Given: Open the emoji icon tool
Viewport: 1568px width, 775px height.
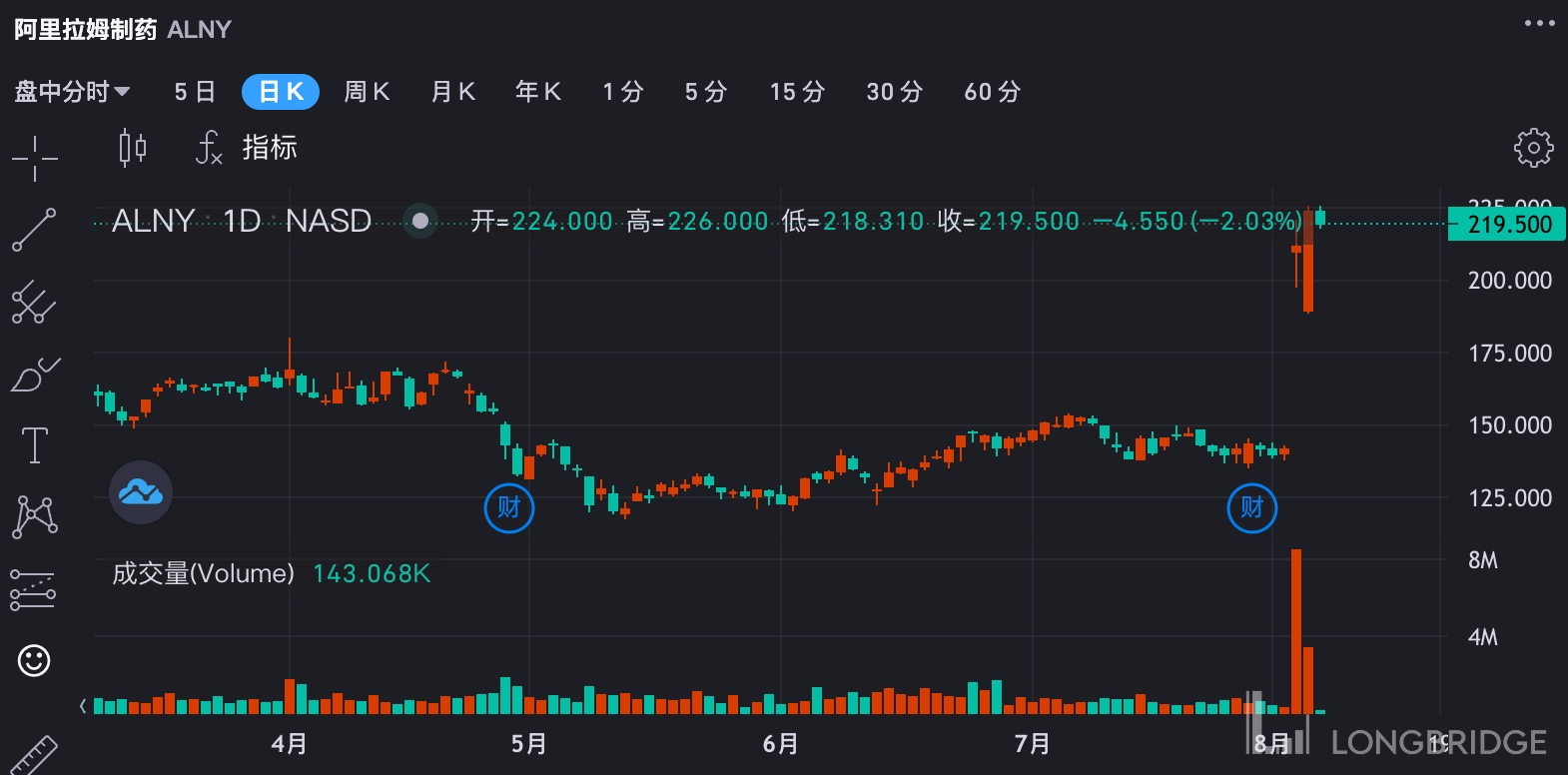Looking at the screenshot, I should [34, 660].
